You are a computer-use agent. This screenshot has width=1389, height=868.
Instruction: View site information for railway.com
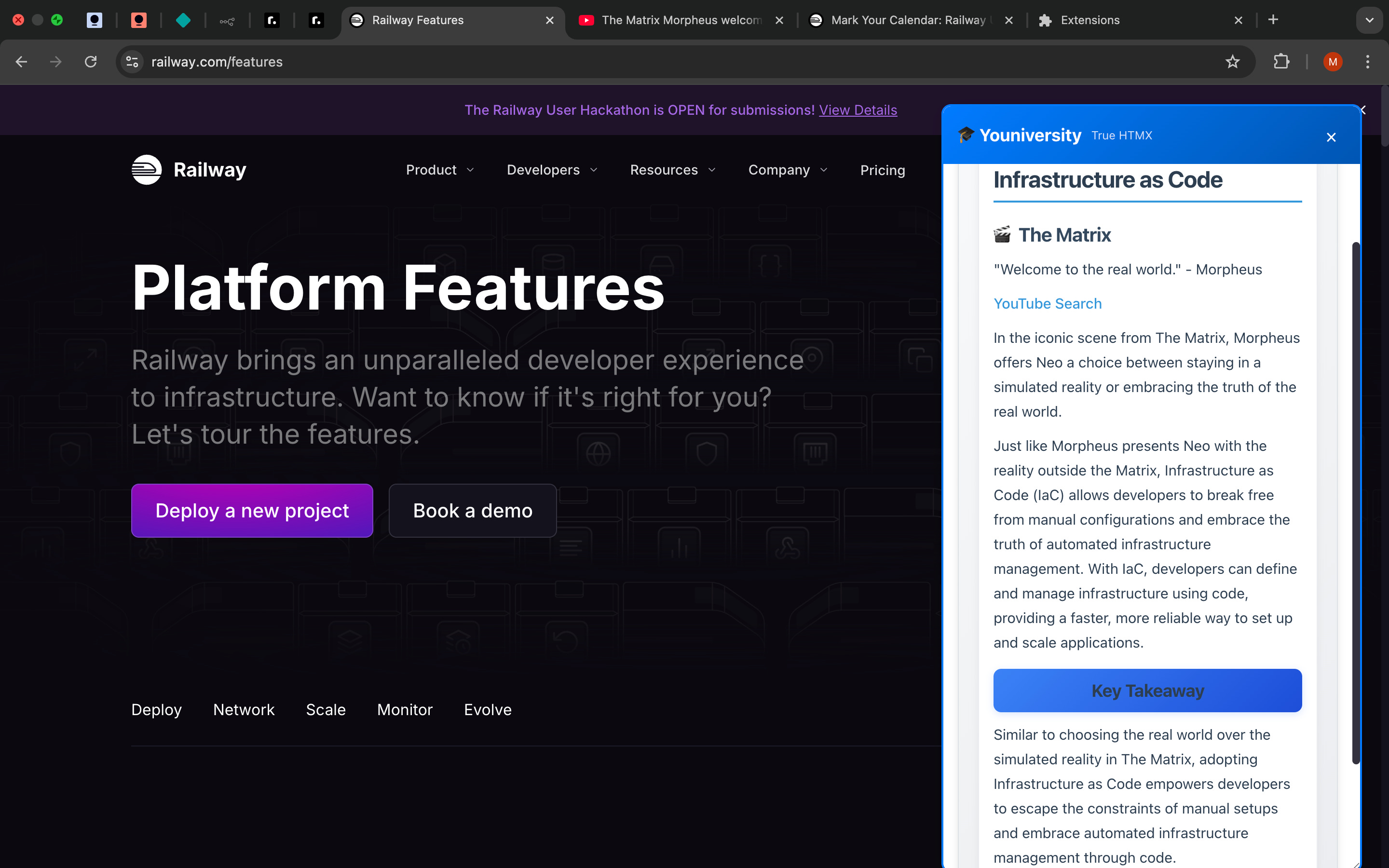(x=132, y=61)
